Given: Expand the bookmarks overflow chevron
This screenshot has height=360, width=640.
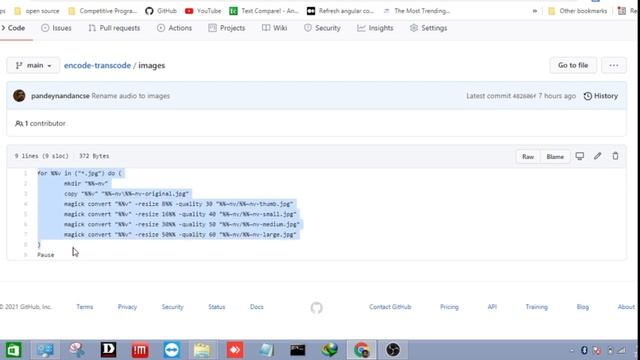Looking at the screenshot, I should coord(535,11).
